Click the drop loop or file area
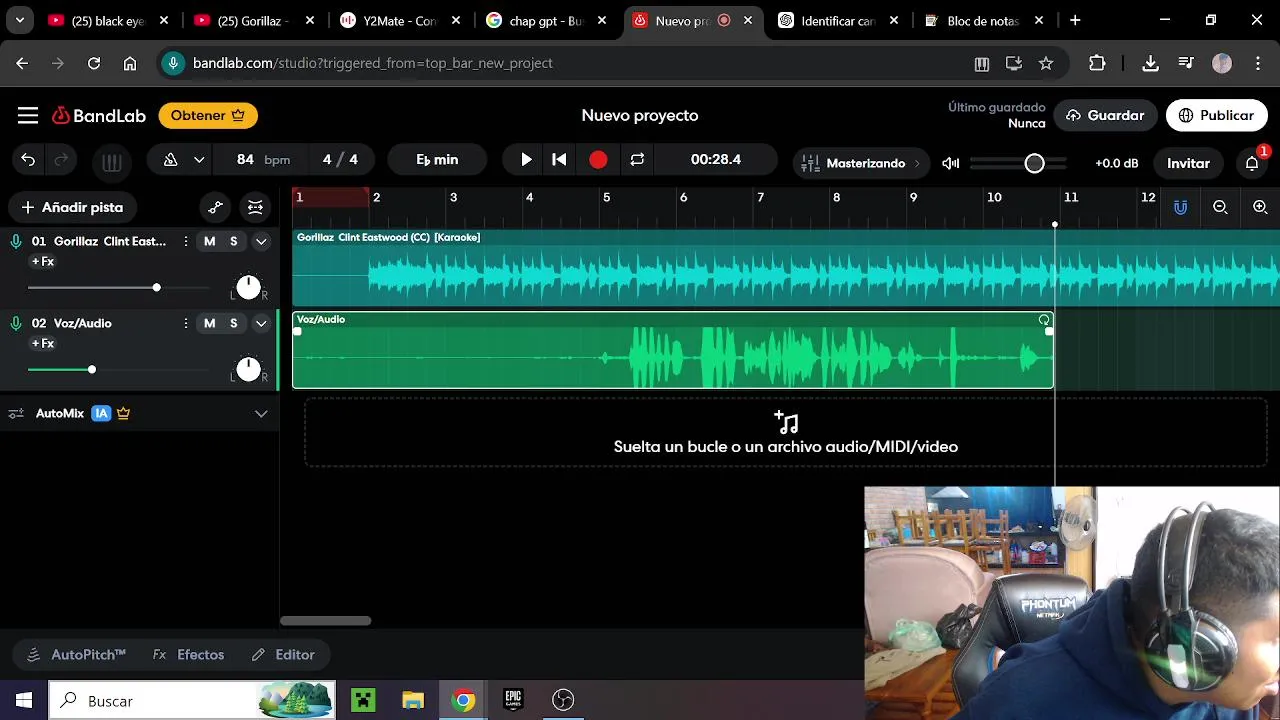This screenshot has height=720, width=1280. [786, 433]
